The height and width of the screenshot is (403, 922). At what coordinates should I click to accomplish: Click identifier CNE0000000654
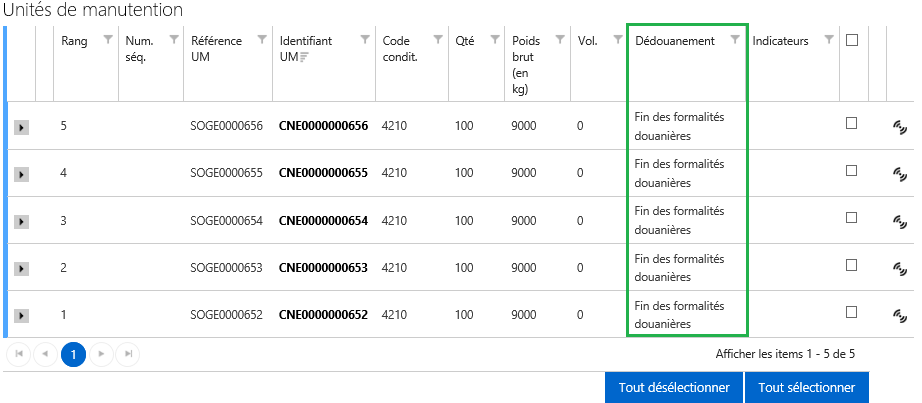pos(323,221)
